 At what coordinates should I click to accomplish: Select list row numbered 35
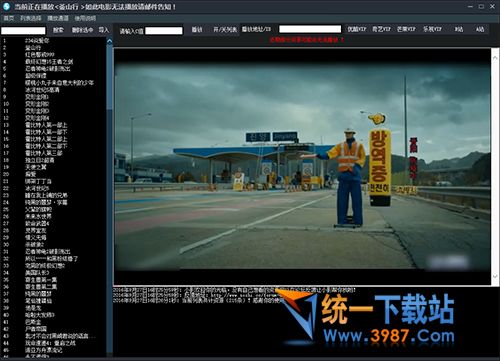pyautogui.click(x=53, y=280)
